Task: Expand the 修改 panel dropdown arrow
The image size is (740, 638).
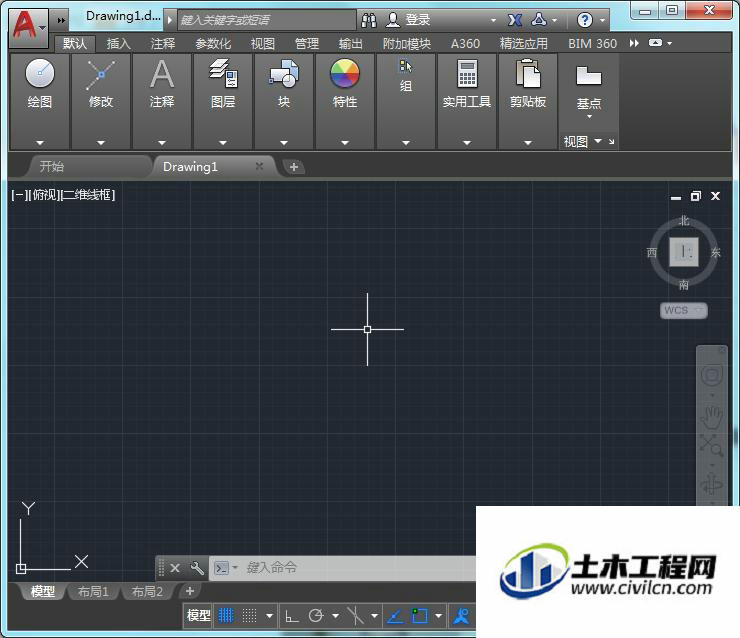Action: pos(101,143)
